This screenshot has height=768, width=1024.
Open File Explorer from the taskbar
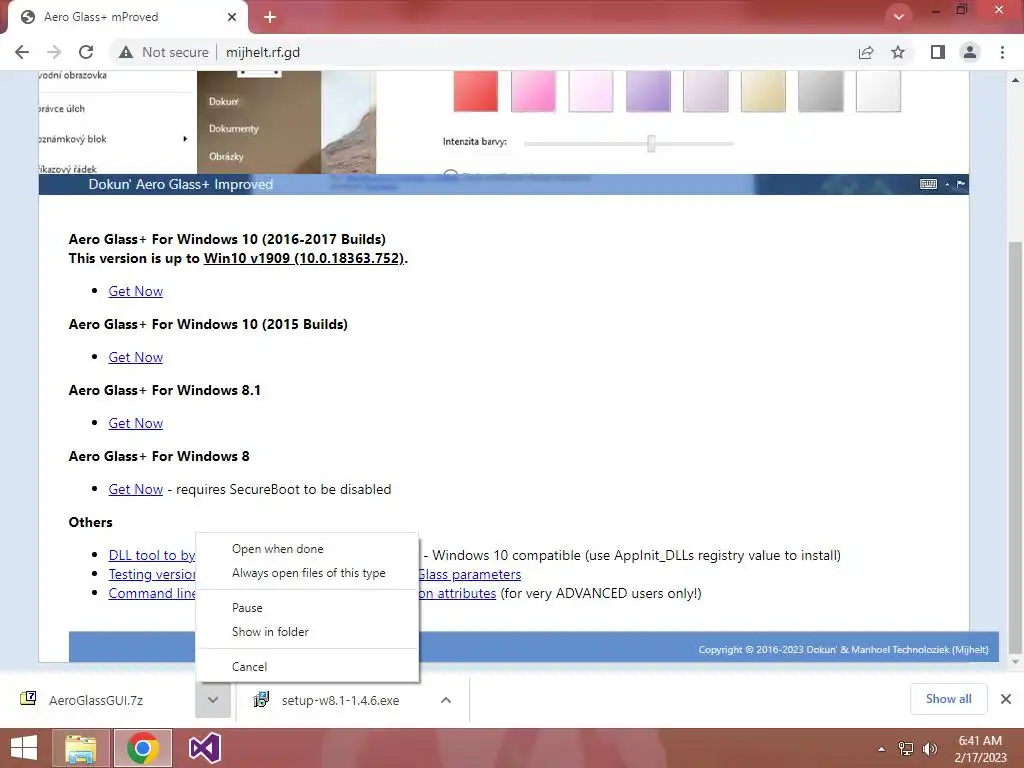coord(81,748)
